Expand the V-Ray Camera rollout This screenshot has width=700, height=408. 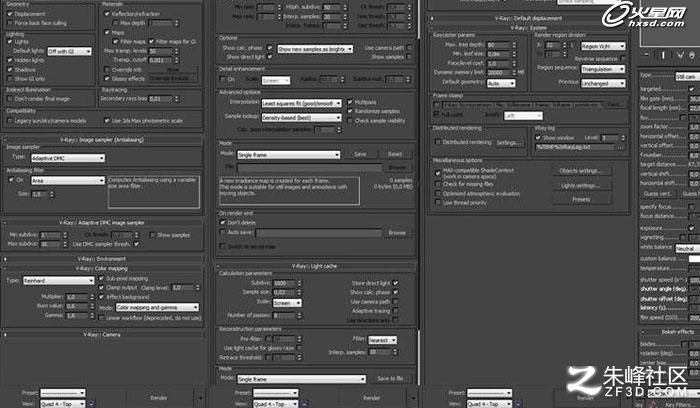coord(102,334)
